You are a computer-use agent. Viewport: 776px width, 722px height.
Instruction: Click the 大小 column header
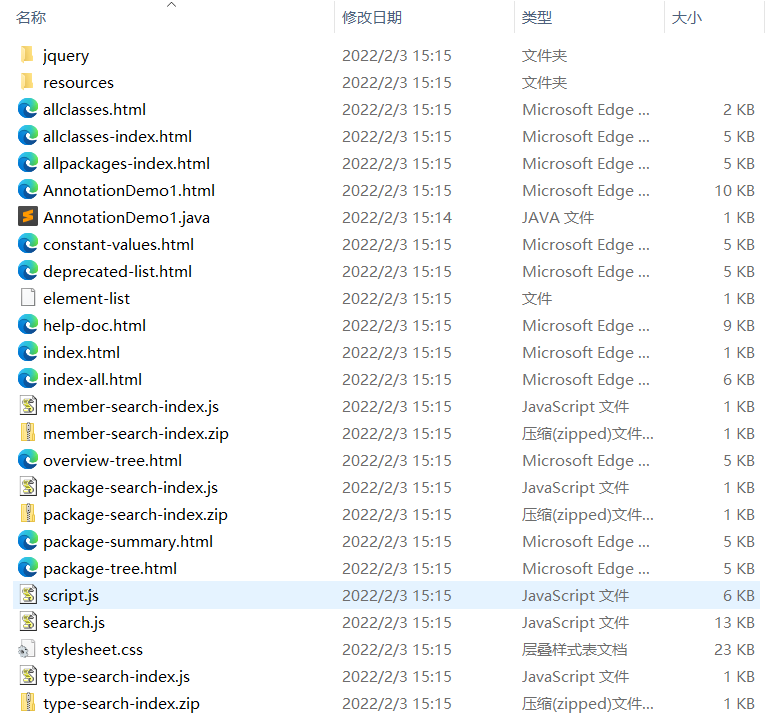[x=686, y=18]
